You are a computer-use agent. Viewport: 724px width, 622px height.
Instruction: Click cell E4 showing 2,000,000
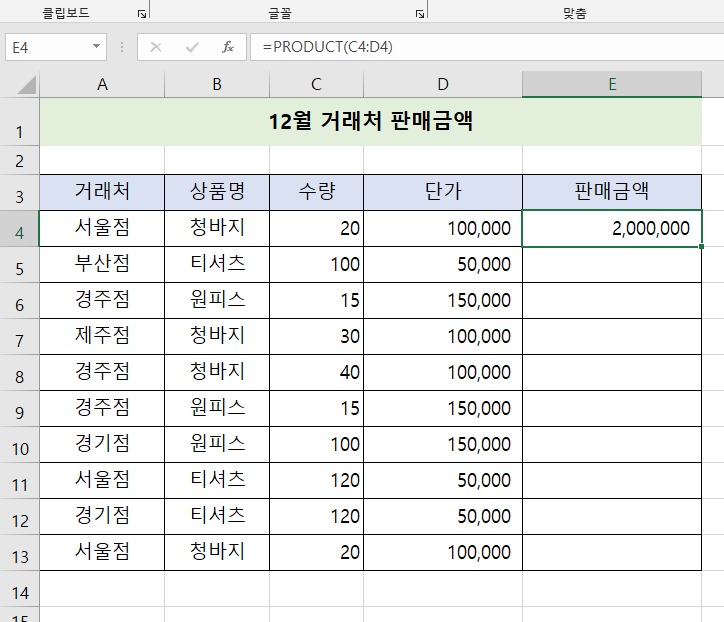pyautogui.click(x=612, y=229)
